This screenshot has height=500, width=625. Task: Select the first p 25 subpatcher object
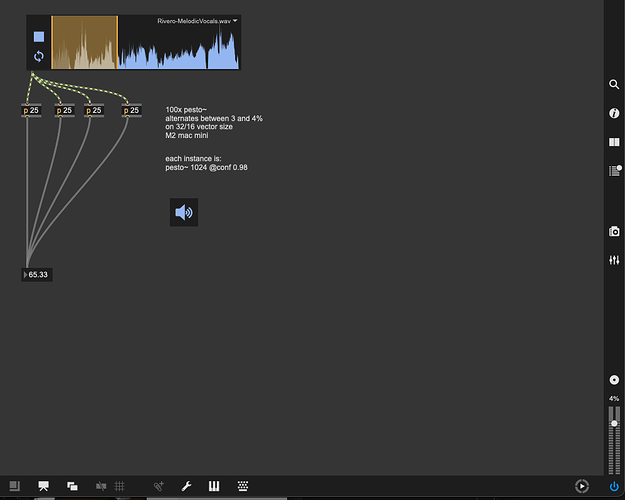tap(31, 110)
